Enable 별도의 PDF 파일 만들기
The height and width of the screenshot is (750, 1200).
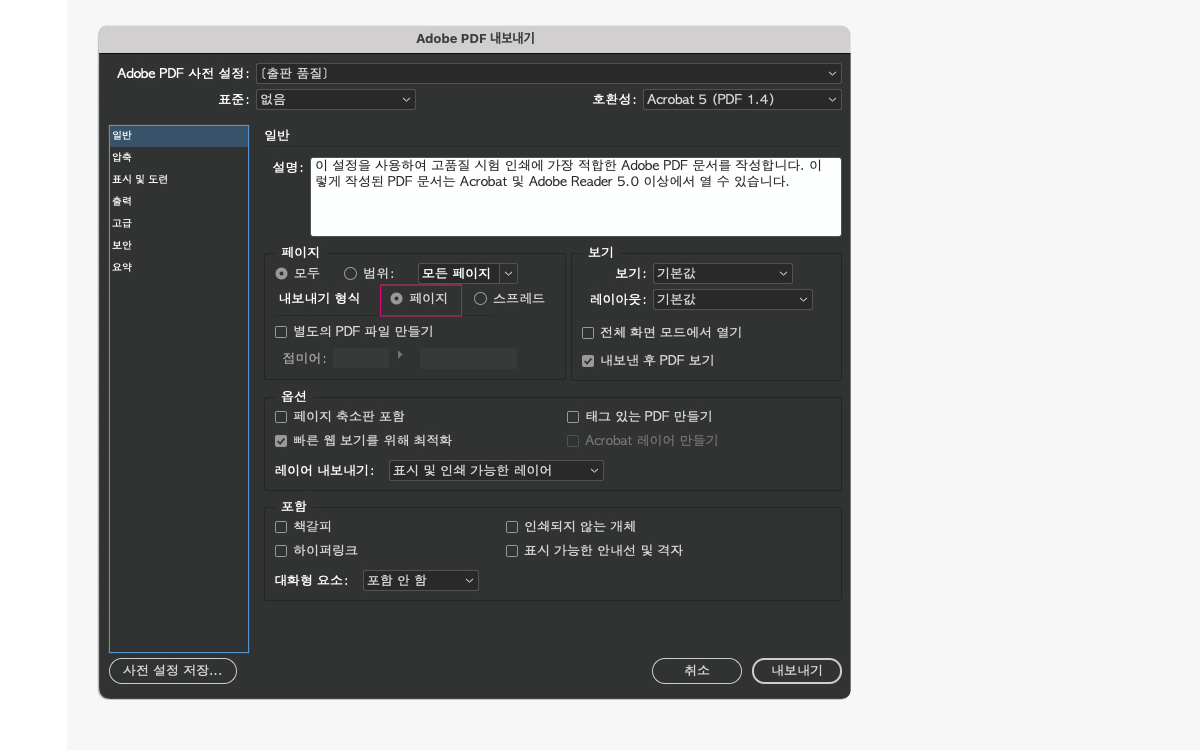click(x=281, y=332)
